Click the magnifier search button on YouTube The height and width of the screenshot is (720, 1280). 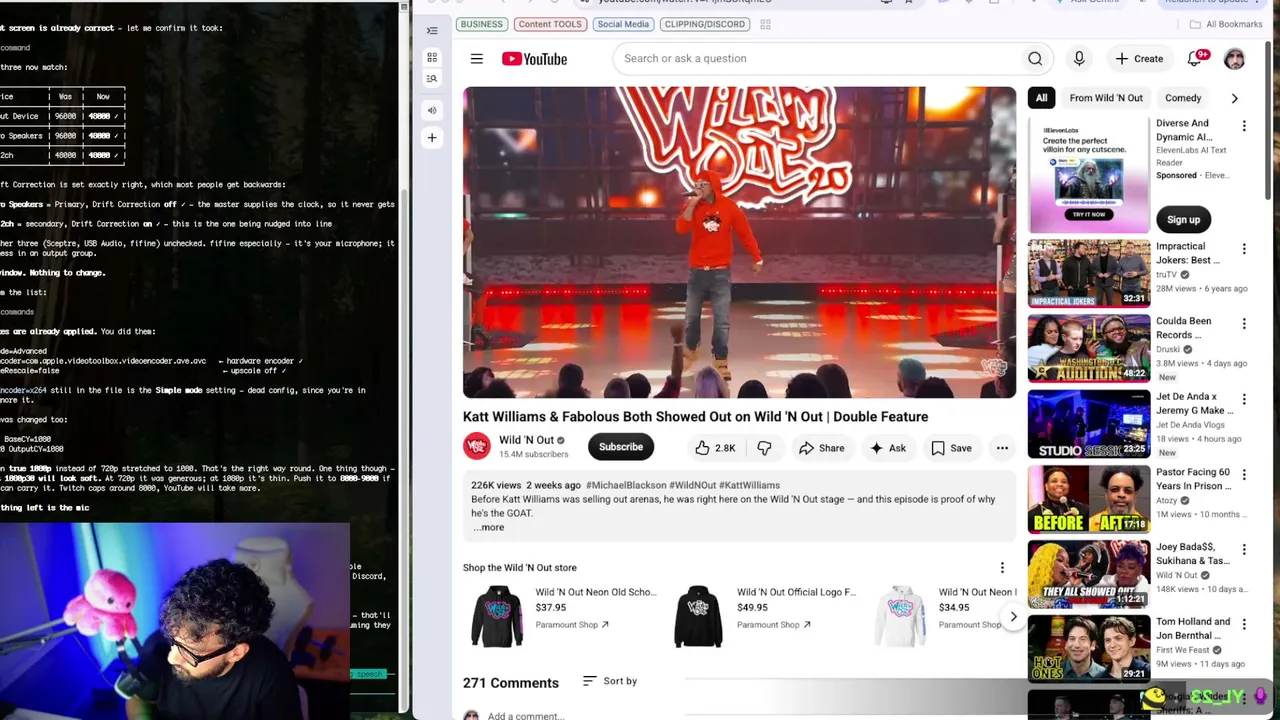coord(1035,59)
